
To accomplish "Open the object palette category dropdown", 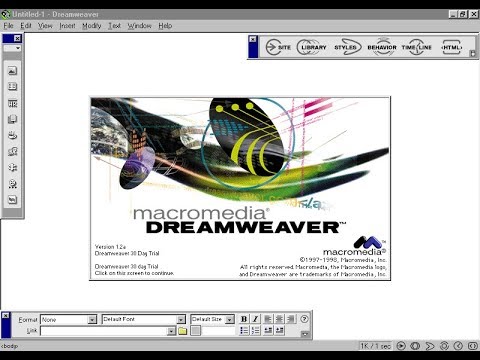I will [x=12, y=48].
